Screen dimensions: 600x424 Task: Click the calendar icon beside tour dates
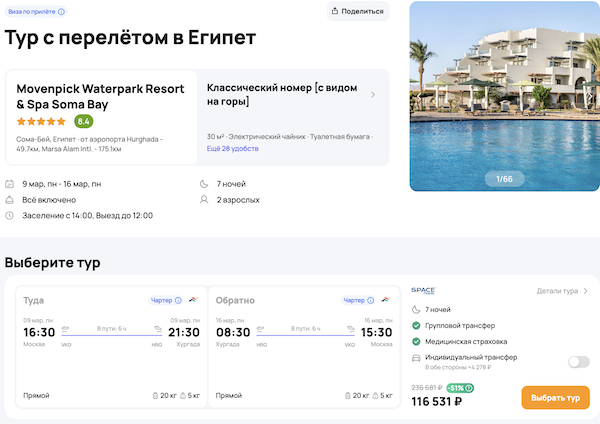pos(9,184)
